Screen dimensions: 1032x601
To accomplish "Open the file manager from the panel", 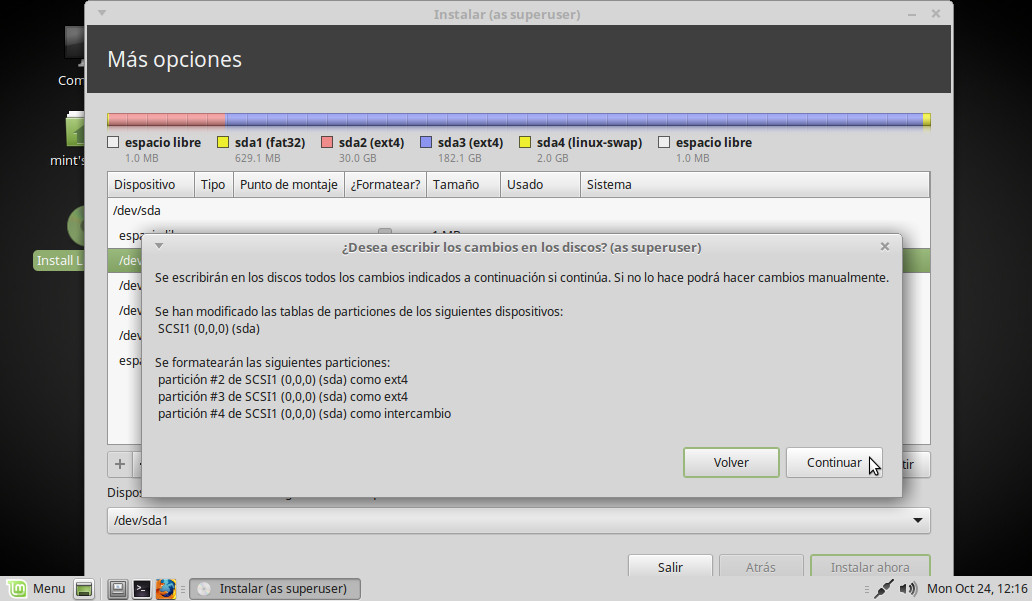I will (x=118, y=589).
